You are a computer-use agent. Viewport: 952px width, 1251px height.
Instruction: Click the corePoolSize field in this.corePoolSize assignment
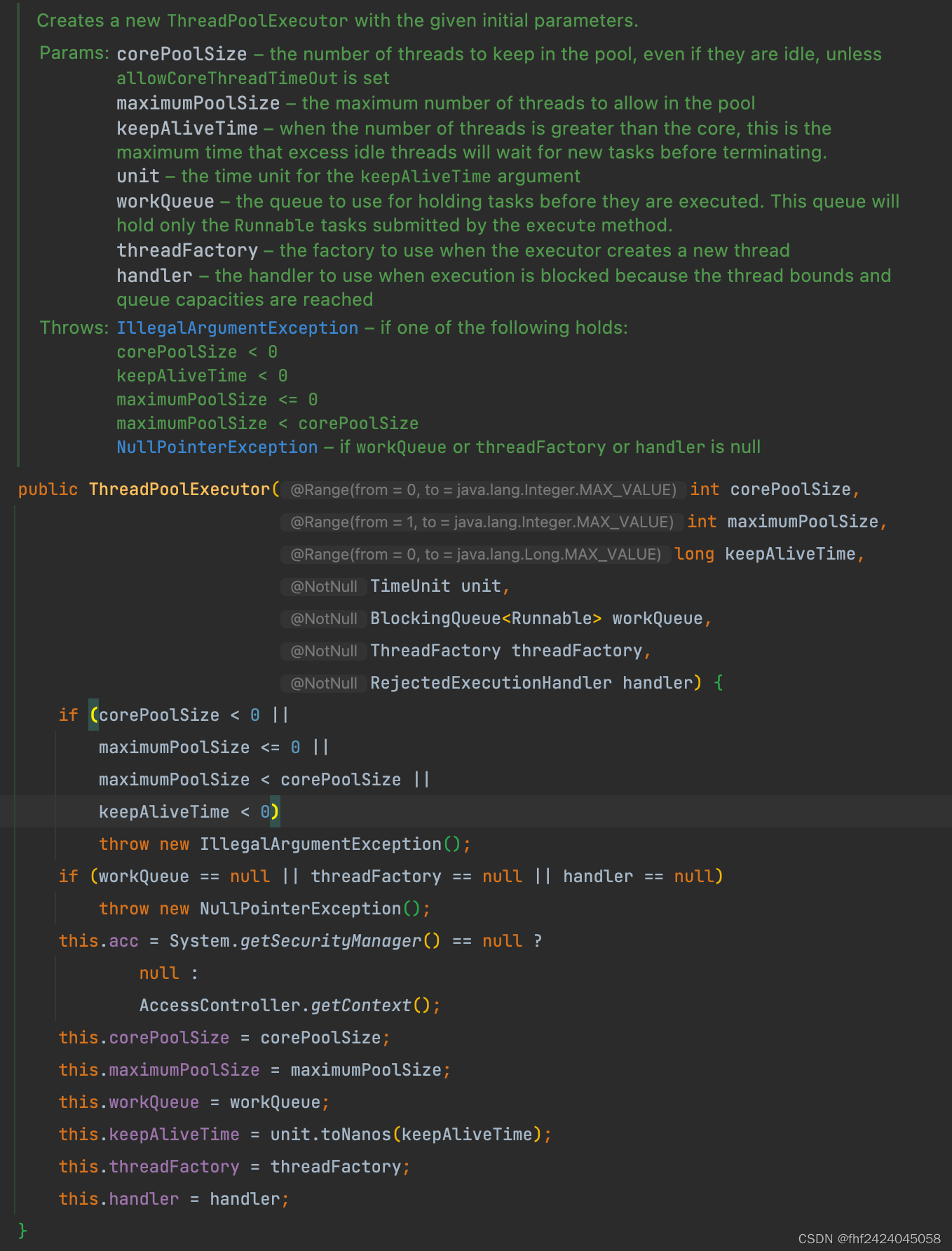(x=169, y=1038)
